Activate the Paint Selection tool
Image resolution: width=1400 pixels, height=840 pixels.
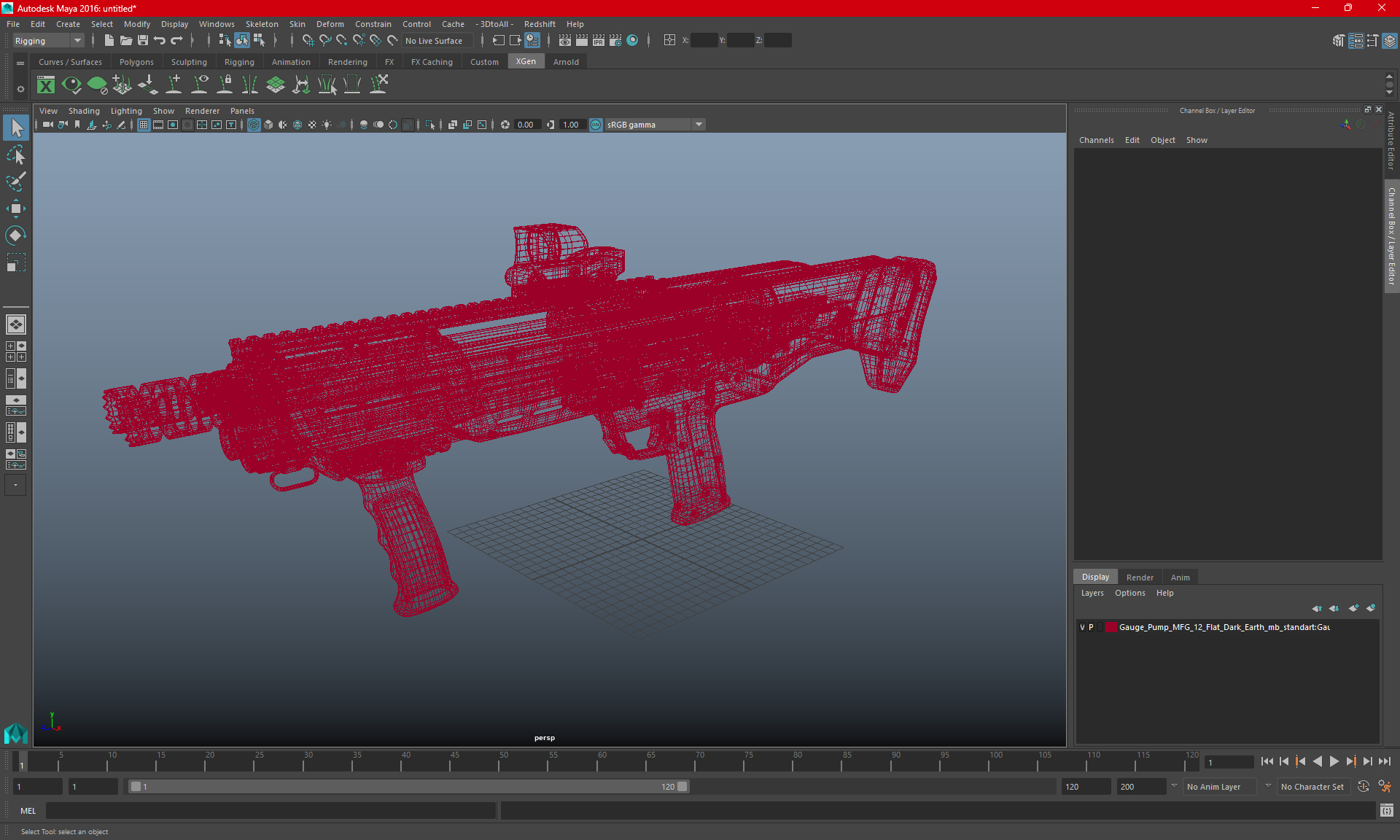[15, 182]
